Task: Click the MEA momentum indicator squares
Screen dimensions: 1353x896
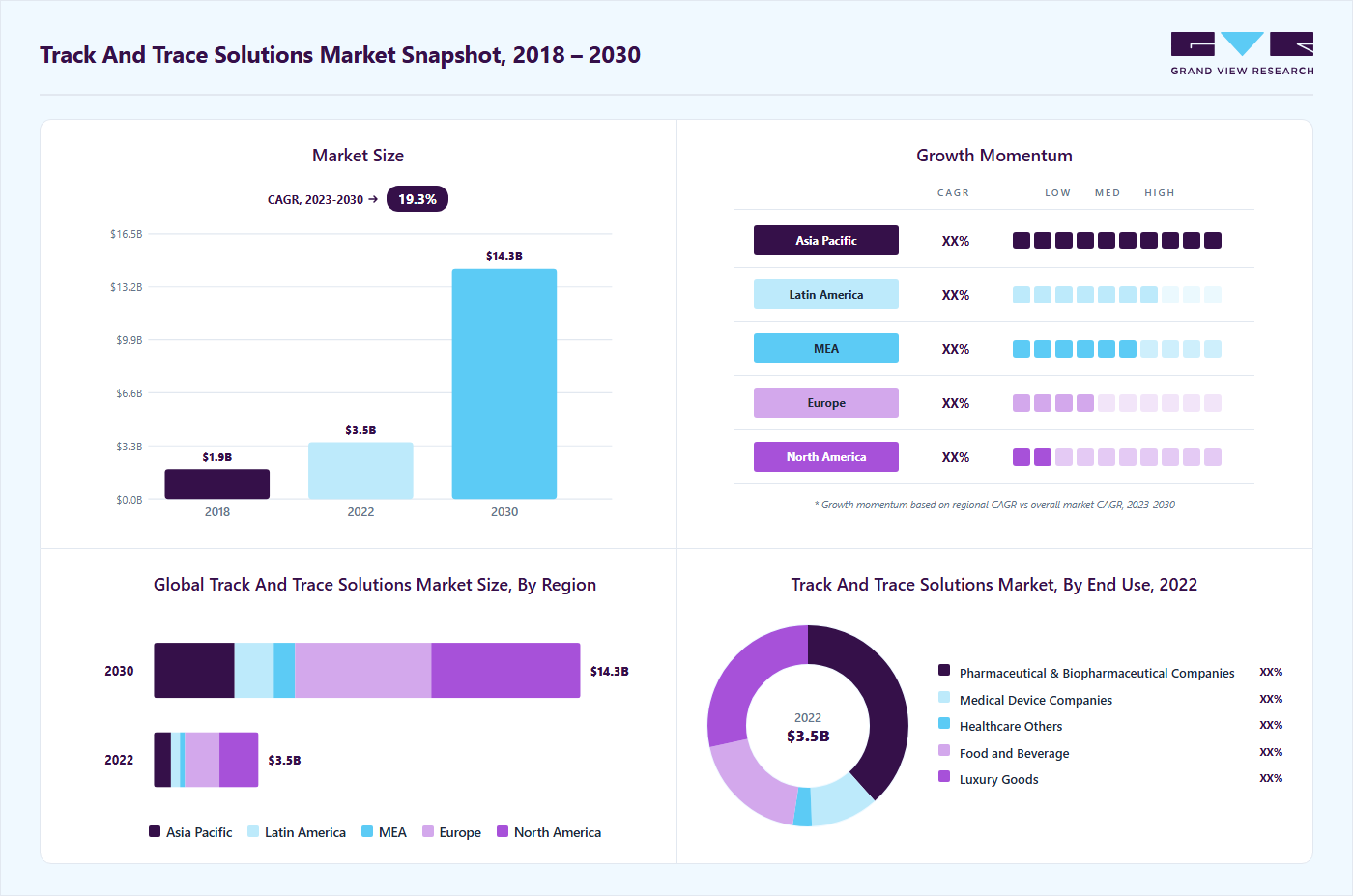Action: (1117, 349)
